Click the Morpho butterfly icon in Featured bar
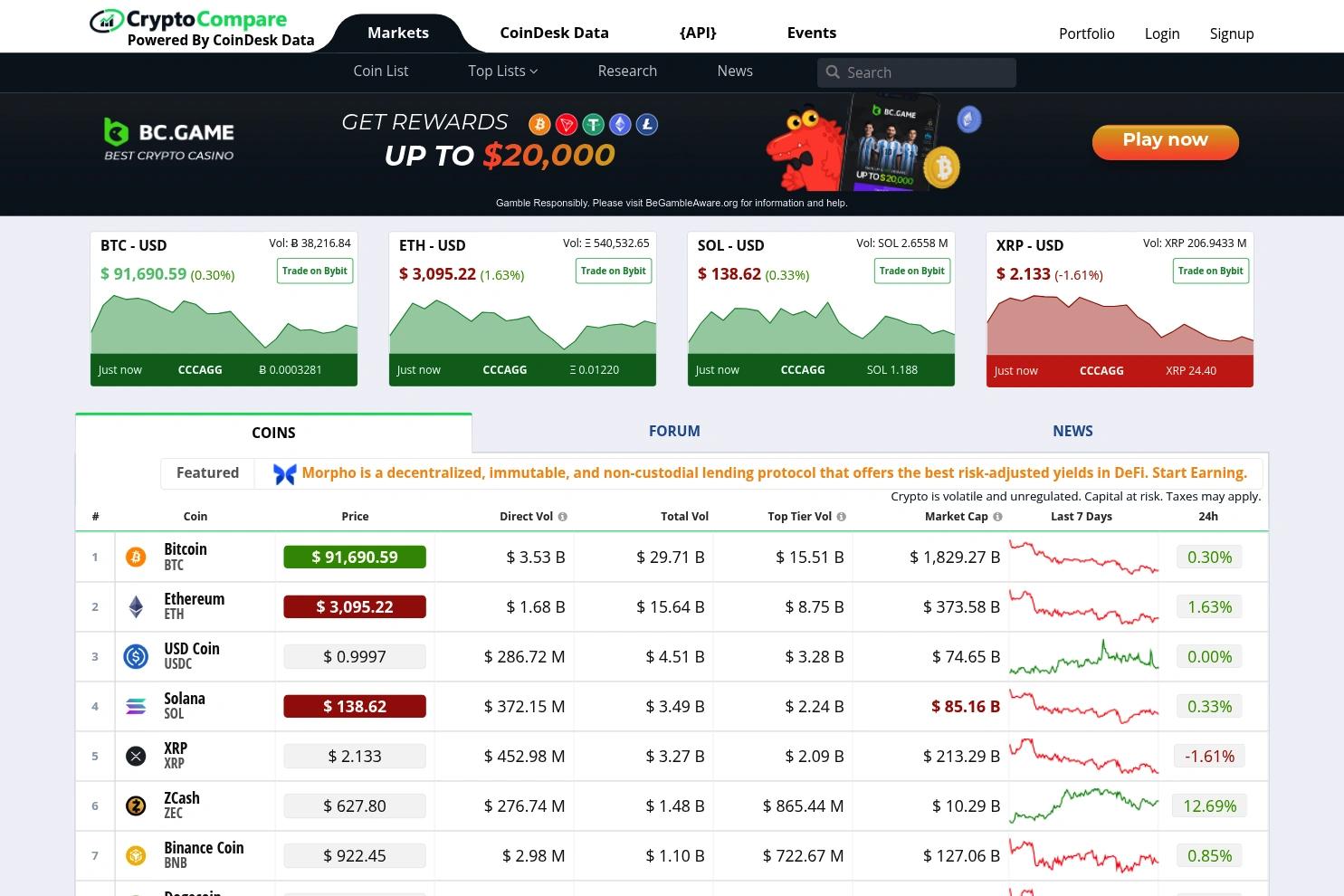The width and height of the screenshot is (1344, 896). 285,473
